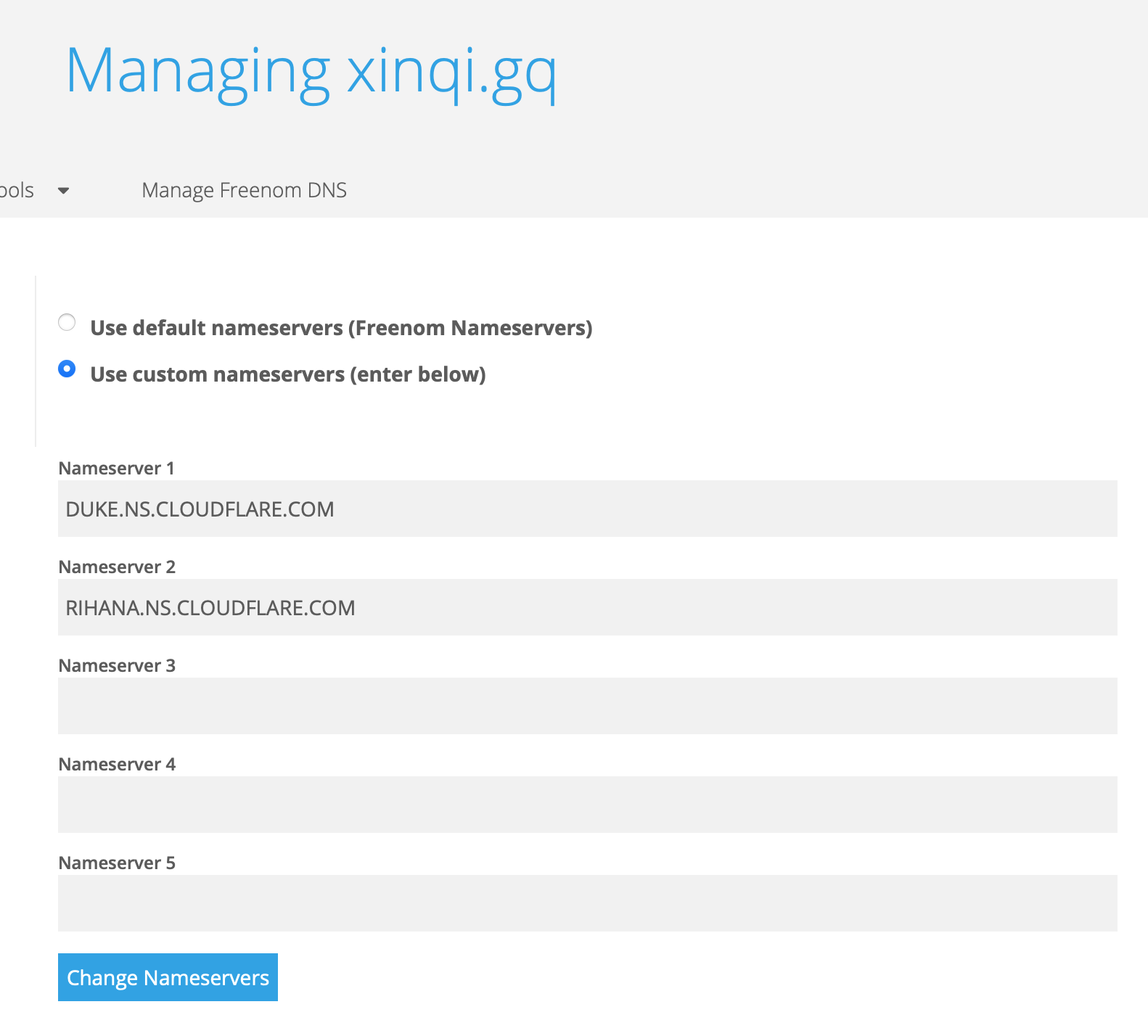Click the Nameserver 2 input field
Image resolution: width=1148 pixels, height=1036 pixels.
tap(588, 607)
